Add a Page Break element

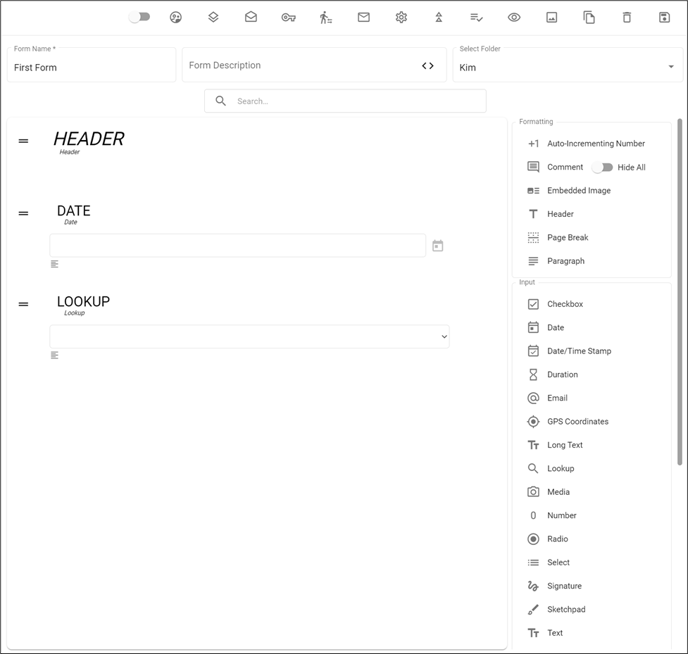coord(558,237)
